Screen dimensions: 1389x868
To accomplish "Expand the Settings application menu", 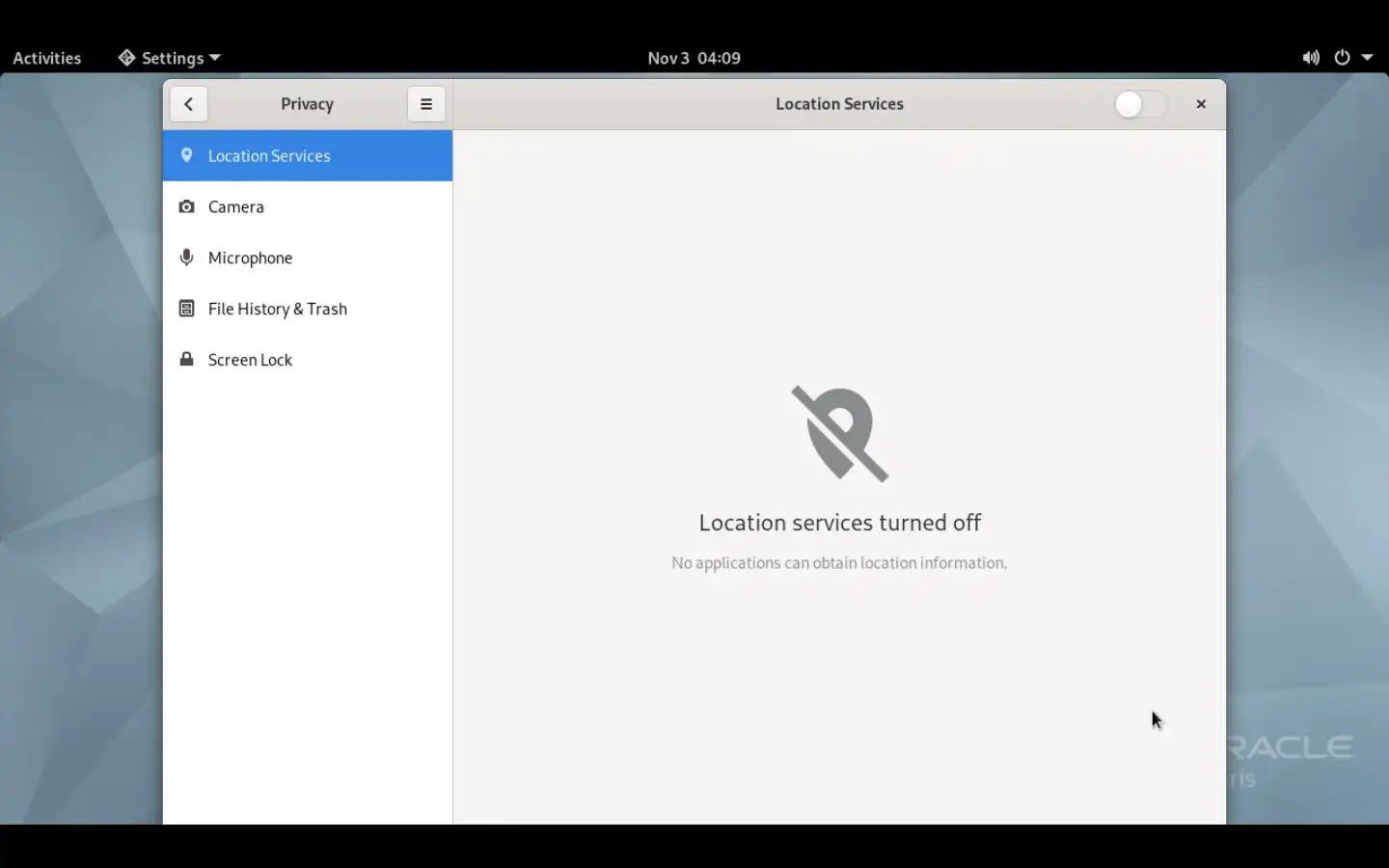I will tap(170, 58).
